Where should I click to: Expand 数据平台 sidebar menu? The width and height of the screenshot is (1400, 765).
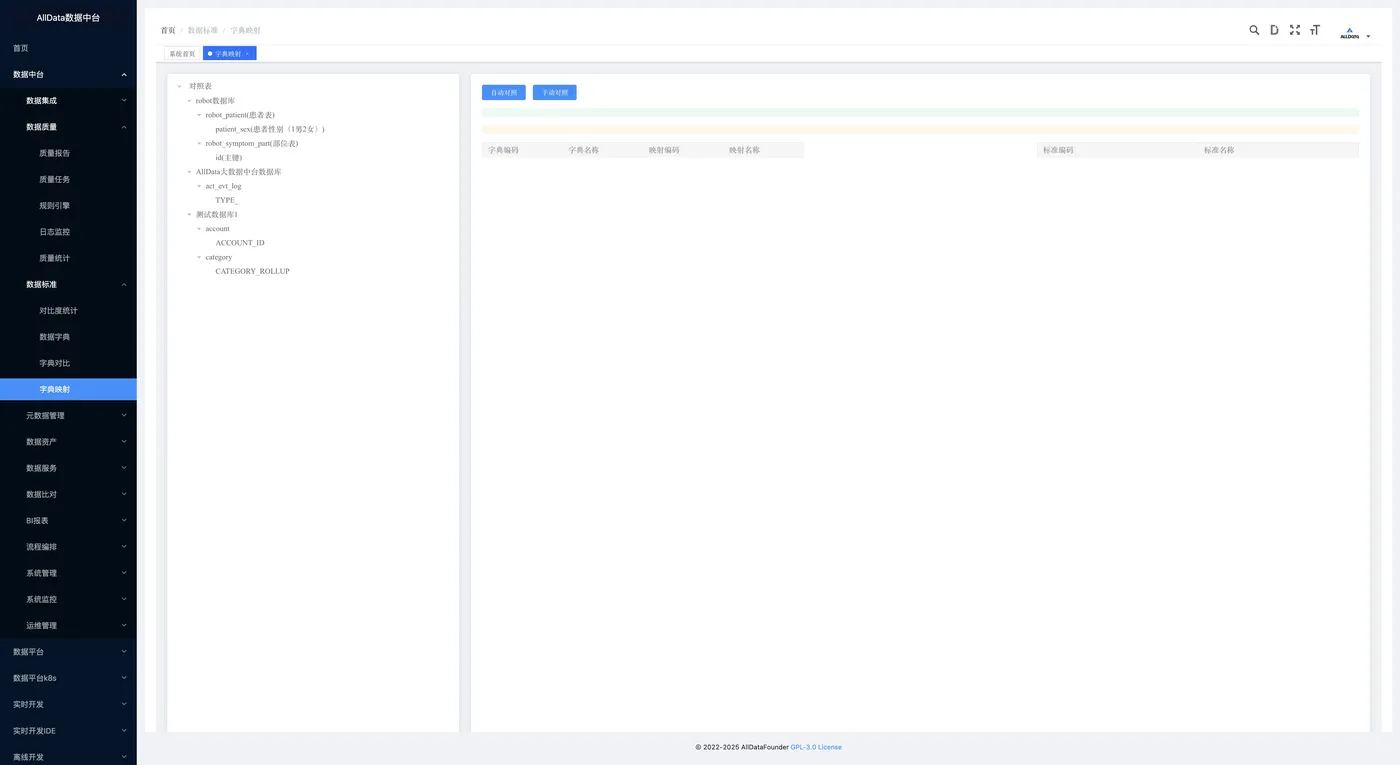click(68, 652)
